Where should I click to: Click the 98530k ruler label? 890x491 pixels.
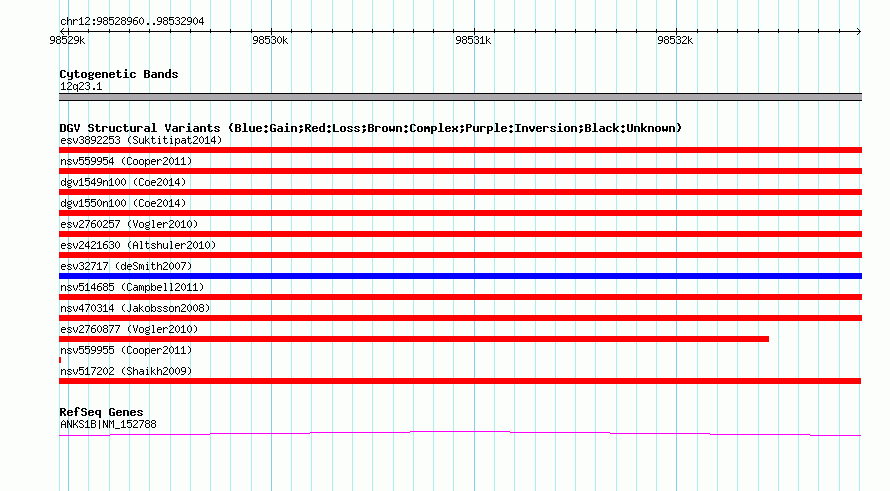pyautogui.click(x=270, y=40)
